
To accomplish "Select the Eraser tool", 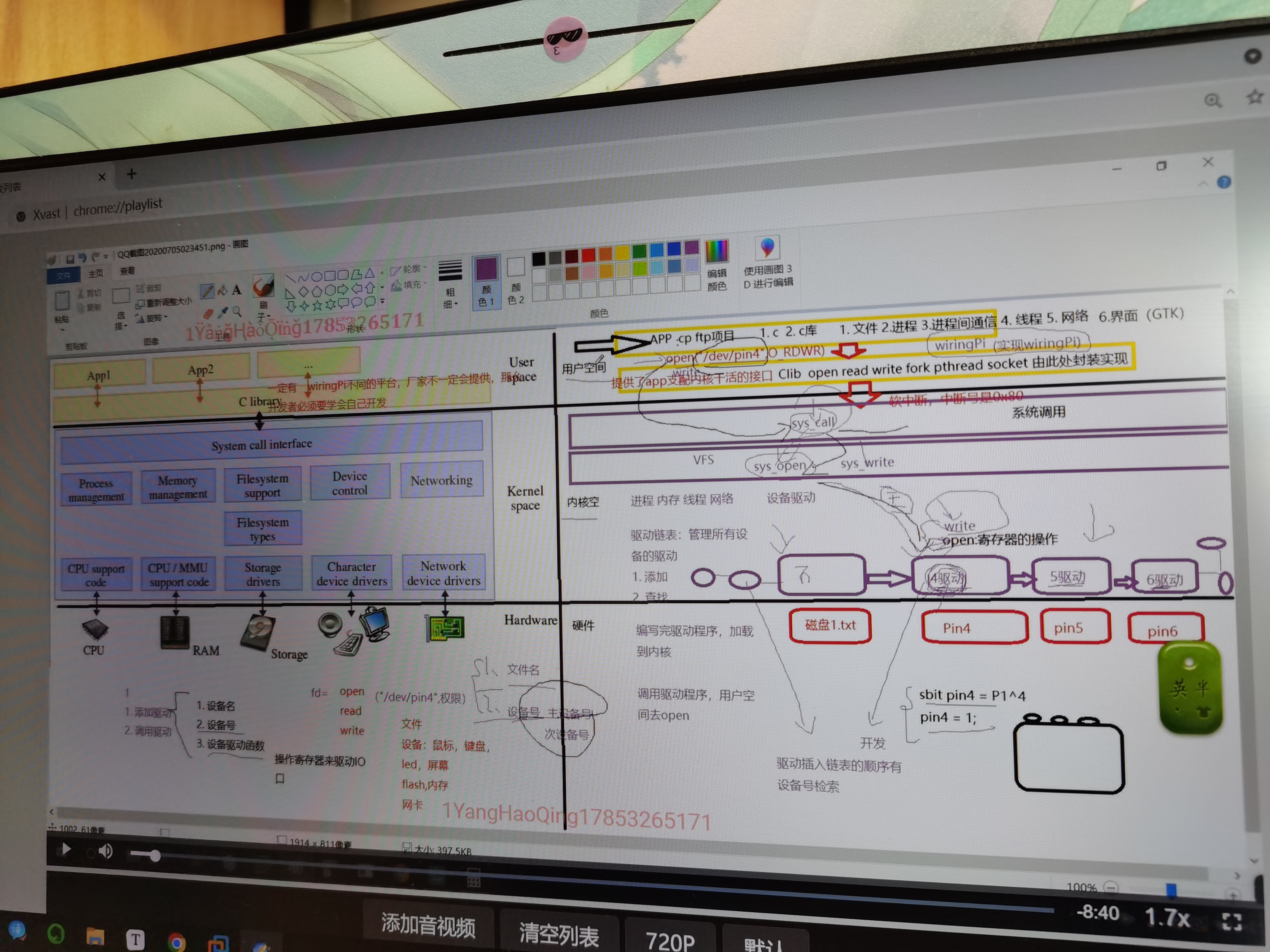I will click(x=209, y=314).
